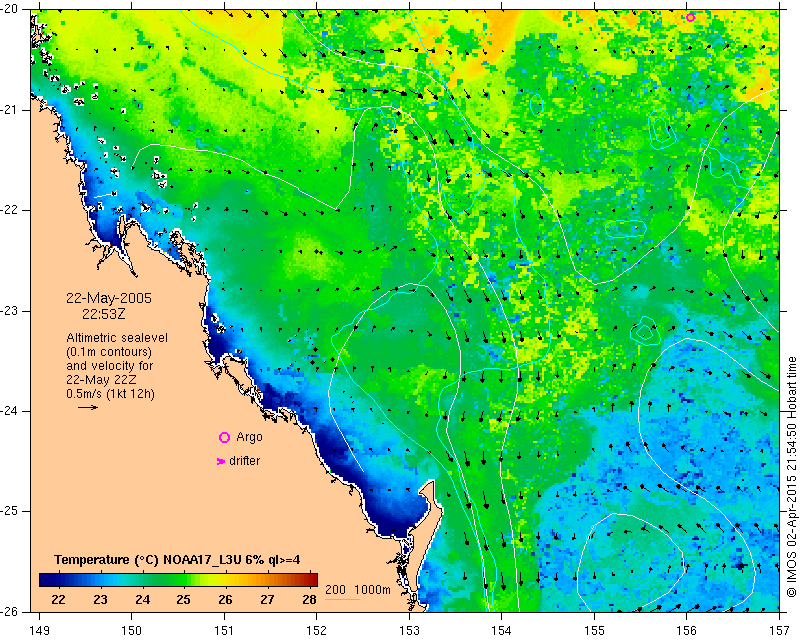800x640 pixels.
Task: Click colorbar tick label '27'
Action: coord(267,599)
